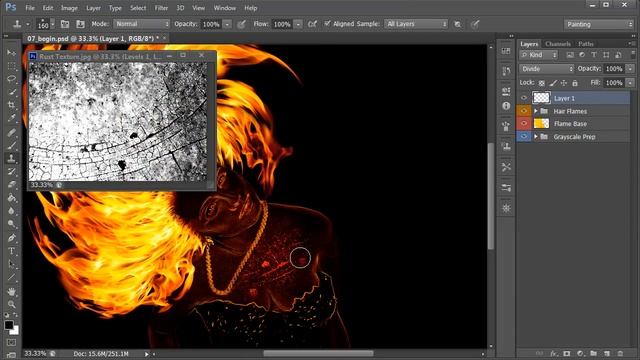Switch to the Channels tab
The width and height of the screenshot is (640, 360).
[558, 44]
